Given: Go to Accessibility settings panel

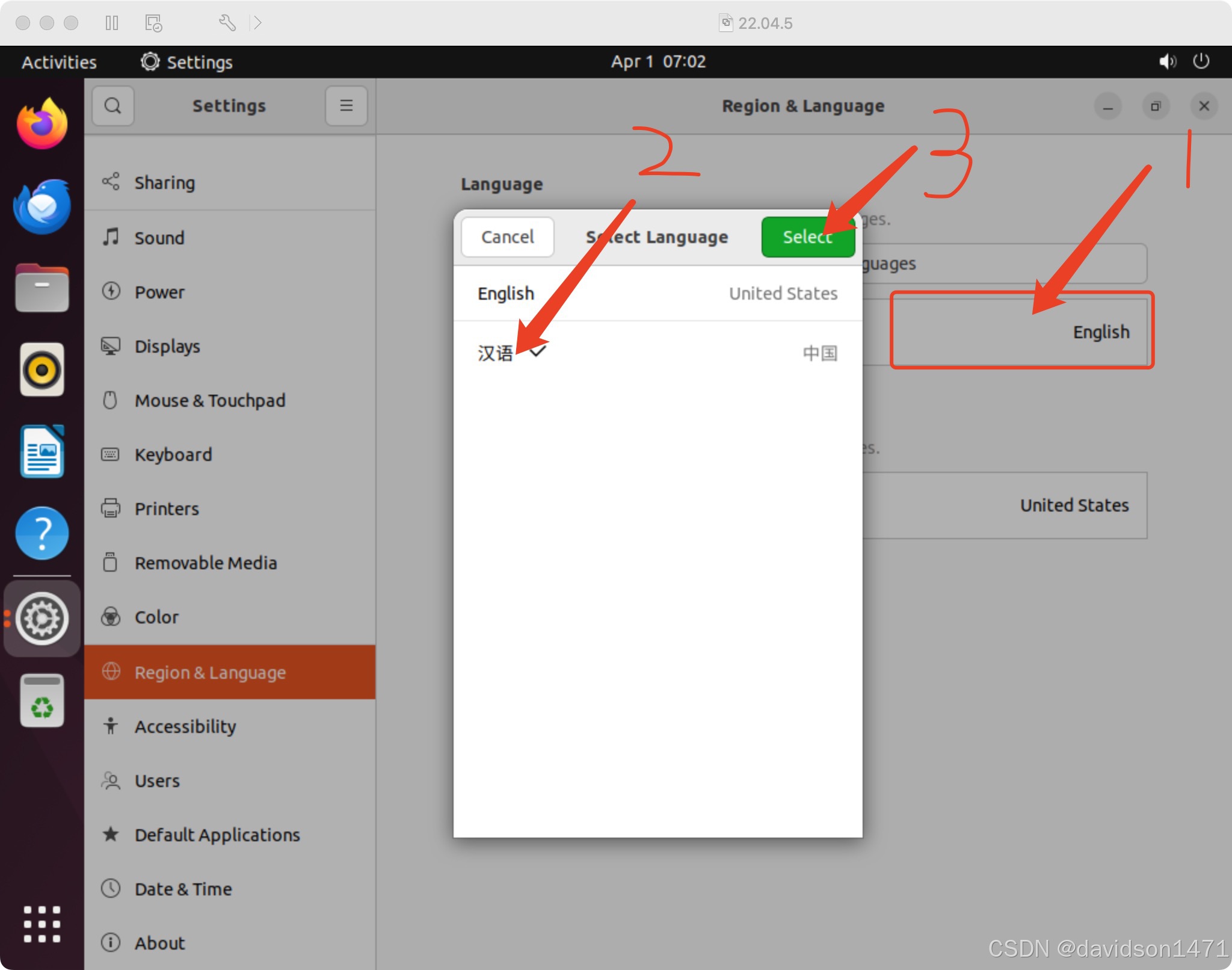Looking at the screenshot, I should (x=185, y=727).
